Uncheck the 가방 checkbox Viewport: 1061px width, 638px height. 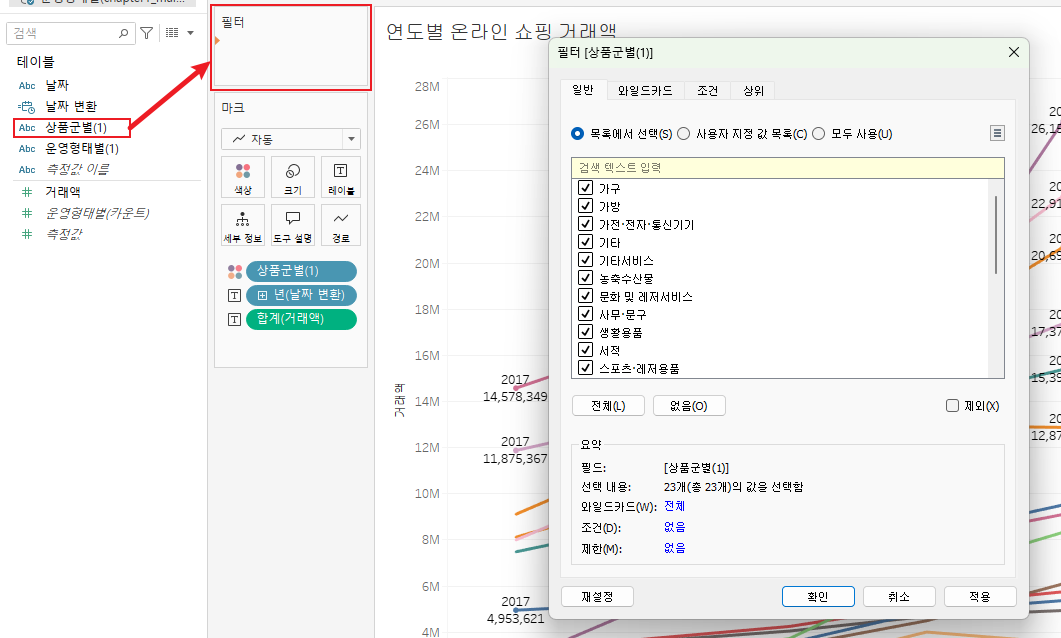(586, 206)
